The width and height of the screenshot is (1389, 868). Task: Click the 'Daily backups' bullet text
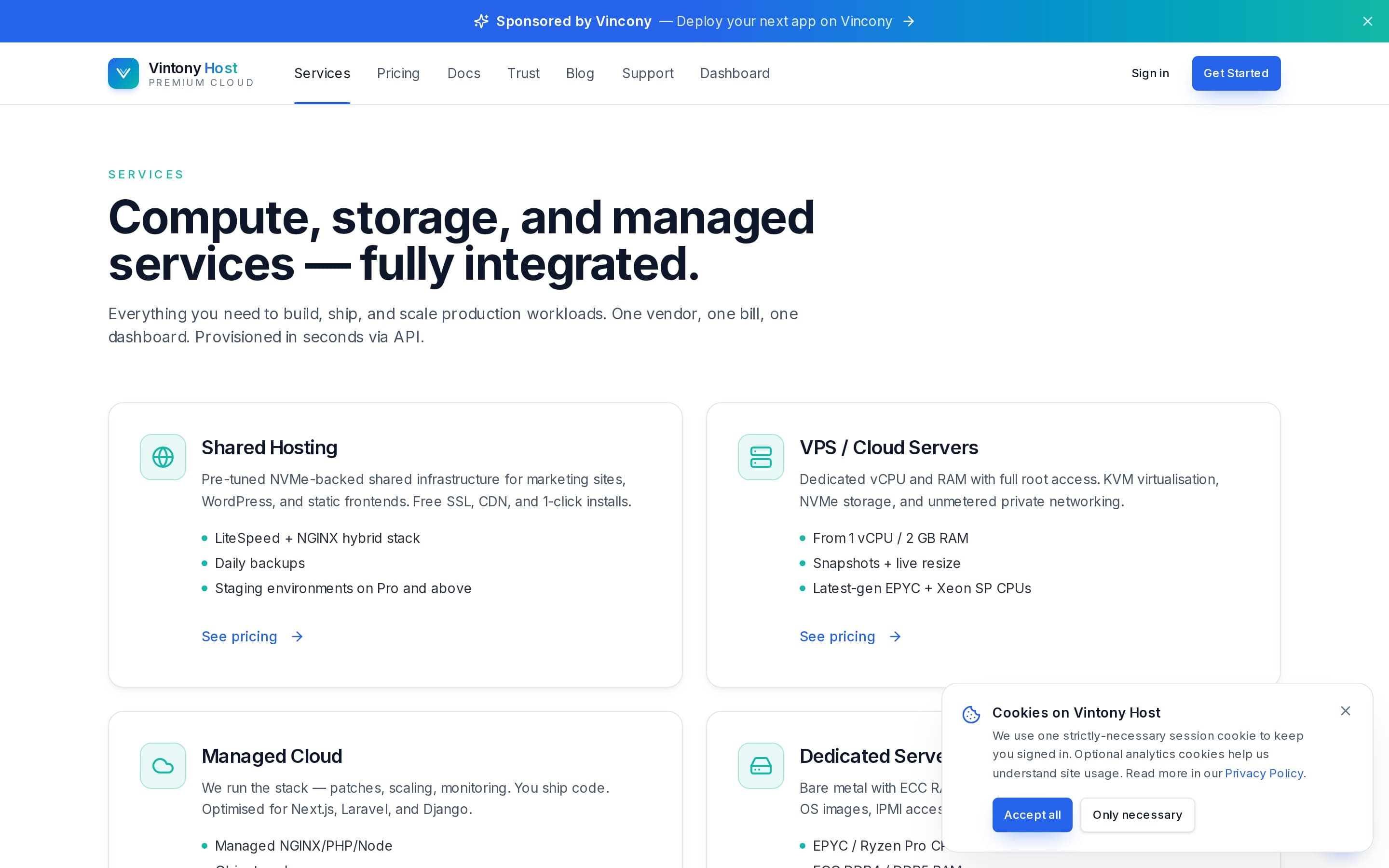(x=259, y=563)
